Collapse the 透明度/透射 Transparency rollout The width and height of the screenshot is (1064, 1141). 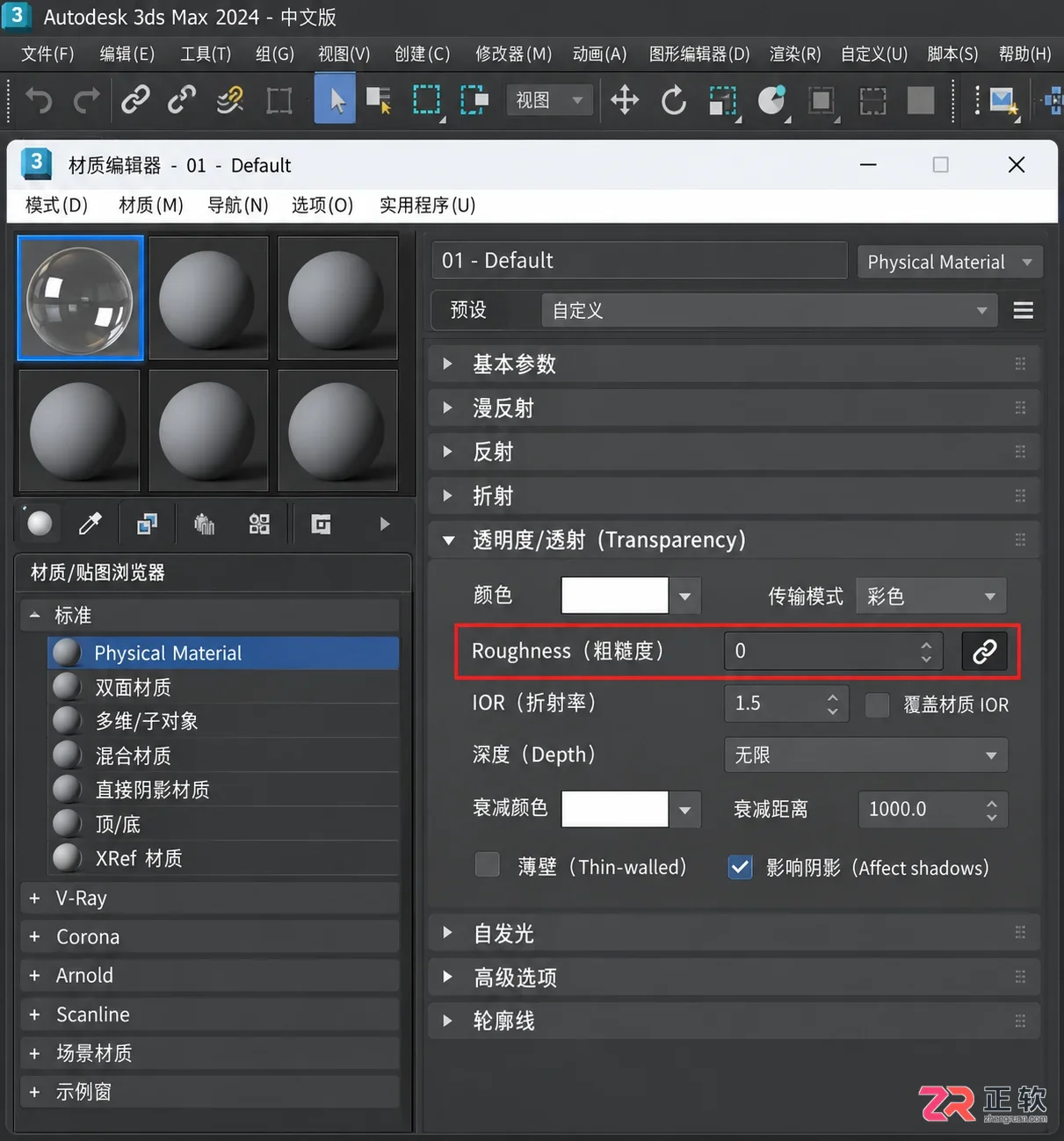click(x=734, y=539)
